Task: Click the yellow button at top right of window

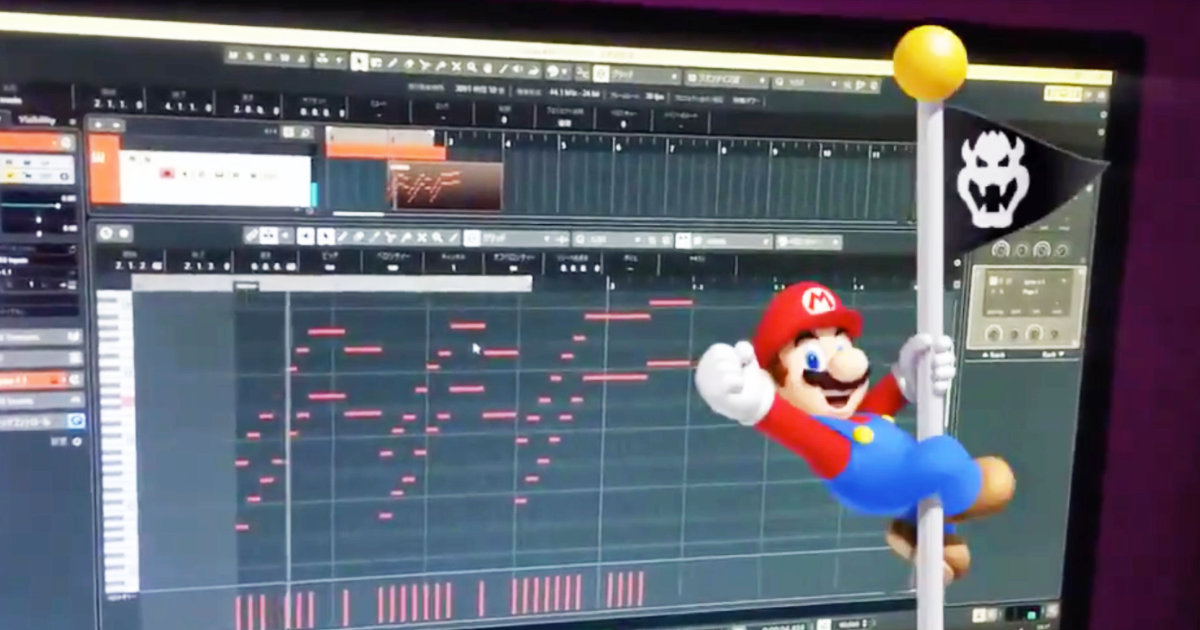Action: point(1061,93)
